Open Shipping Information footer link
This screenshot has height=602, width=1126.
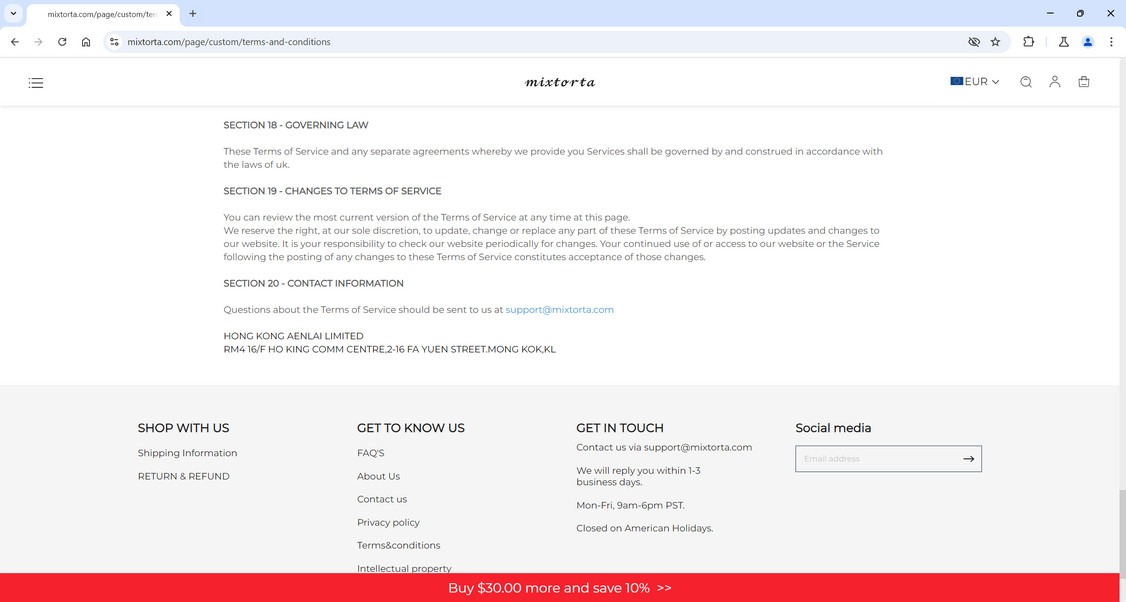[x=187, y=453]
